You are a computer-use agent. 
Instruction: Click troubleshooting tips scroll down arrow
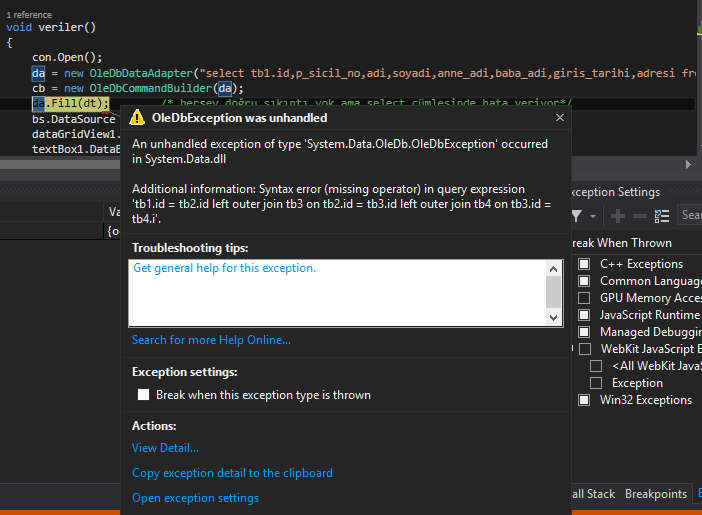(x=553, y=318)
